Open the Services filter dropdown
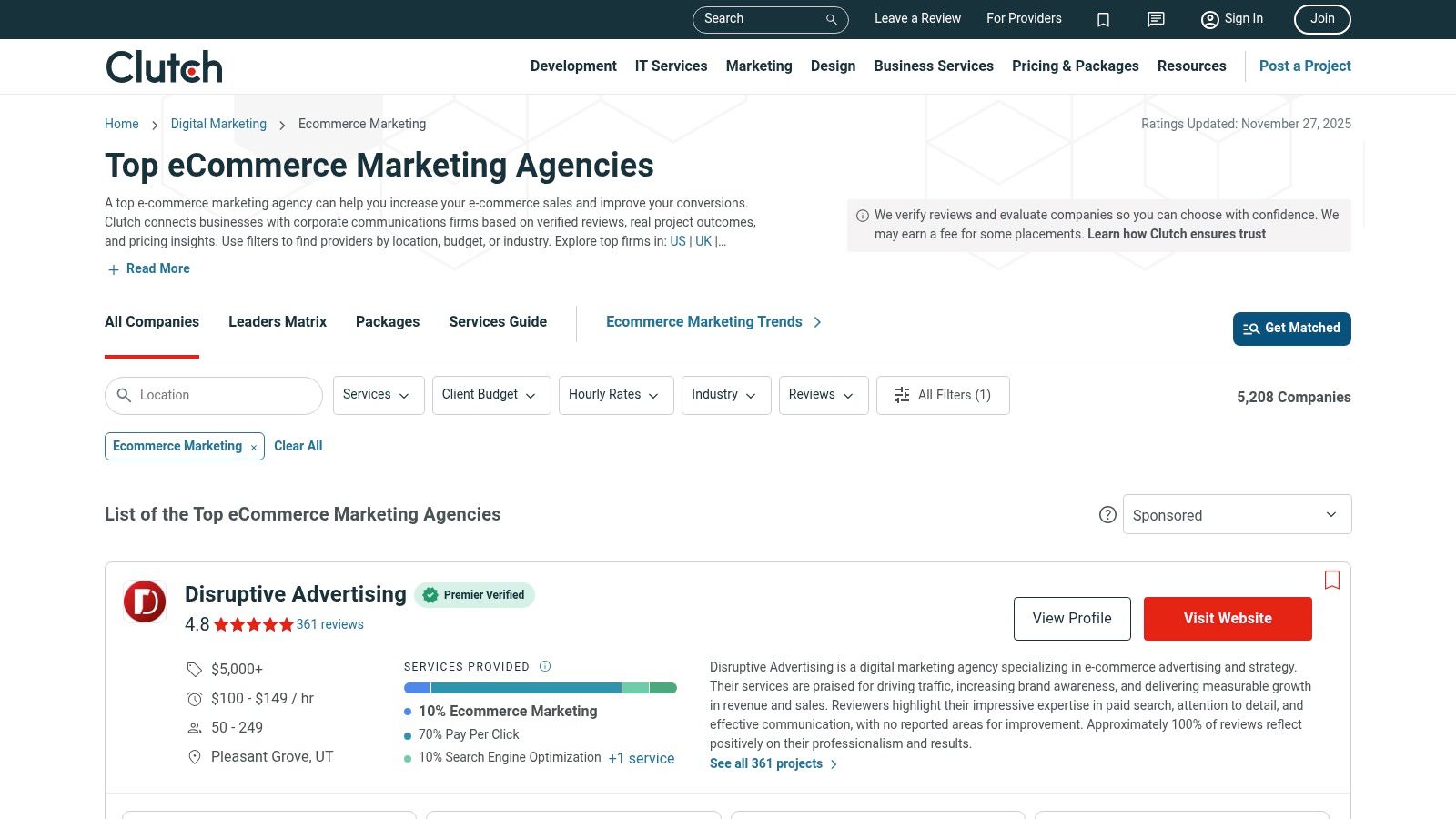 click(x=378, y=395)
